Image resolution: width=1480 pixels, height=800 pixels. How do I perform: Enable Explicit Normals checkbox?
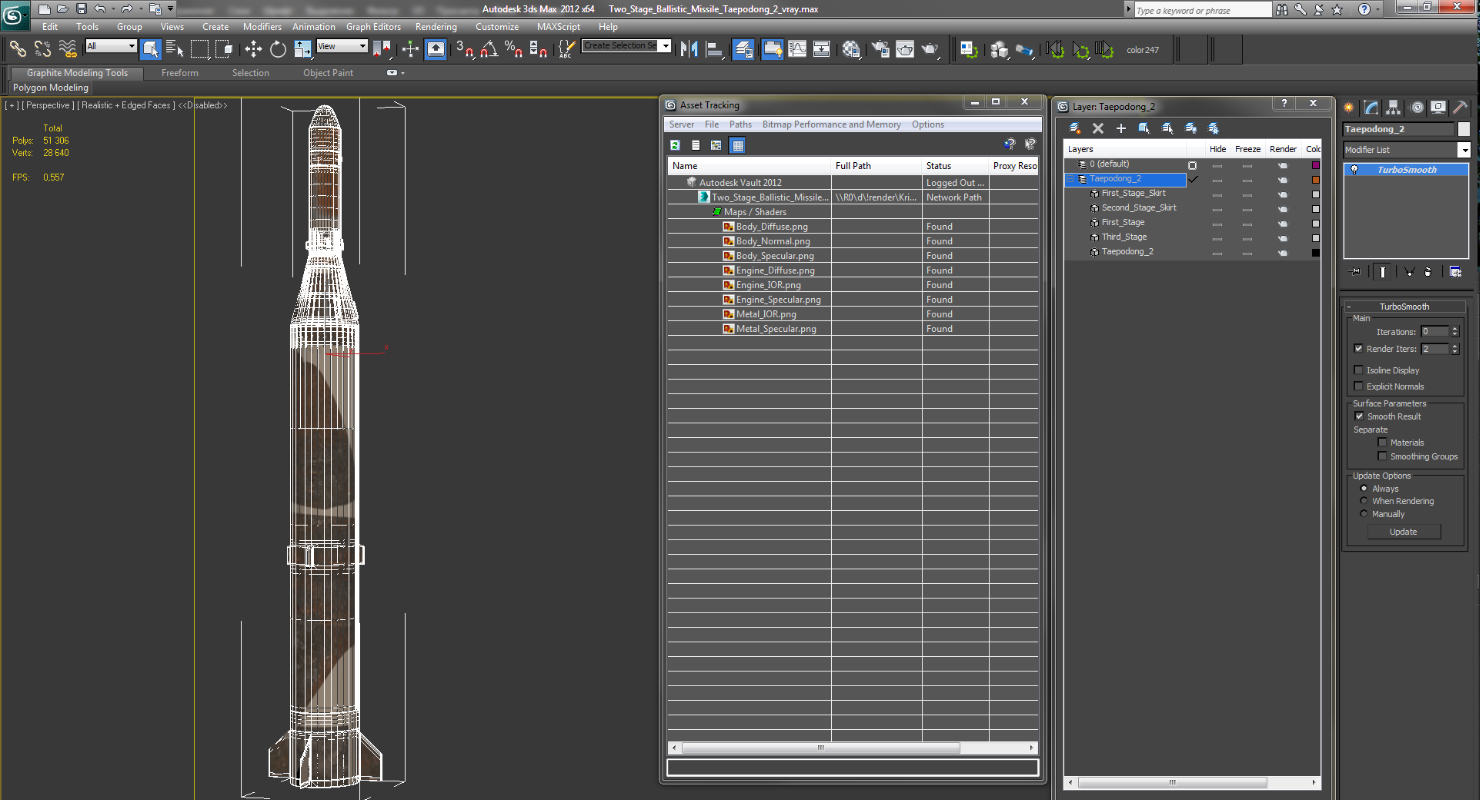click(x=1358, y=386)
